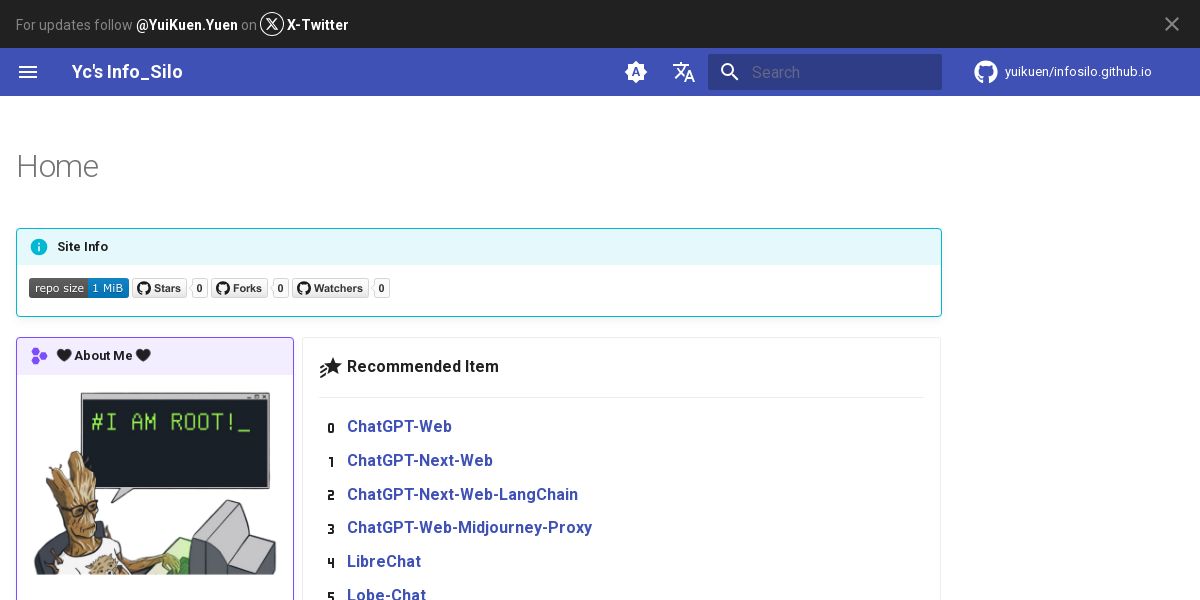Click the GitHub Stars badge
The image size is (1200, 600).
point(160,288)
